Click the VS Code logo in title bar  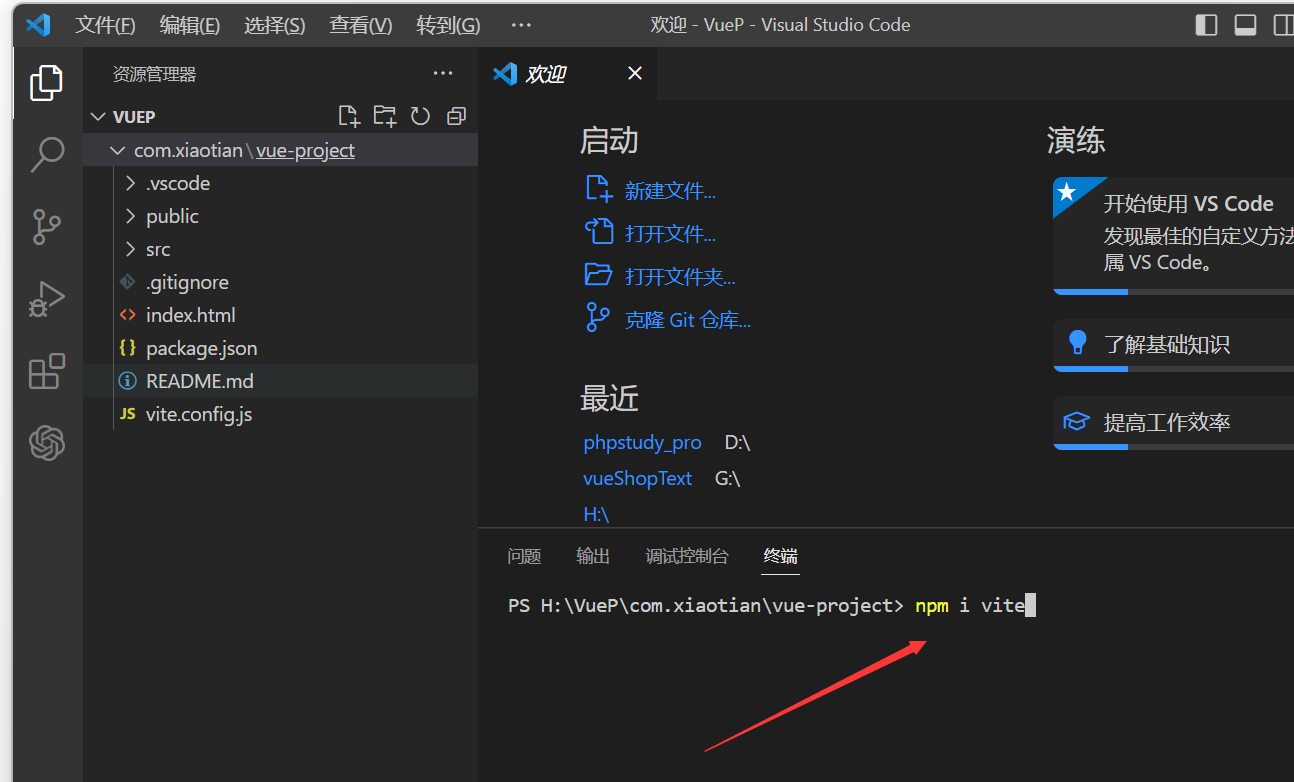click(38, 25)
